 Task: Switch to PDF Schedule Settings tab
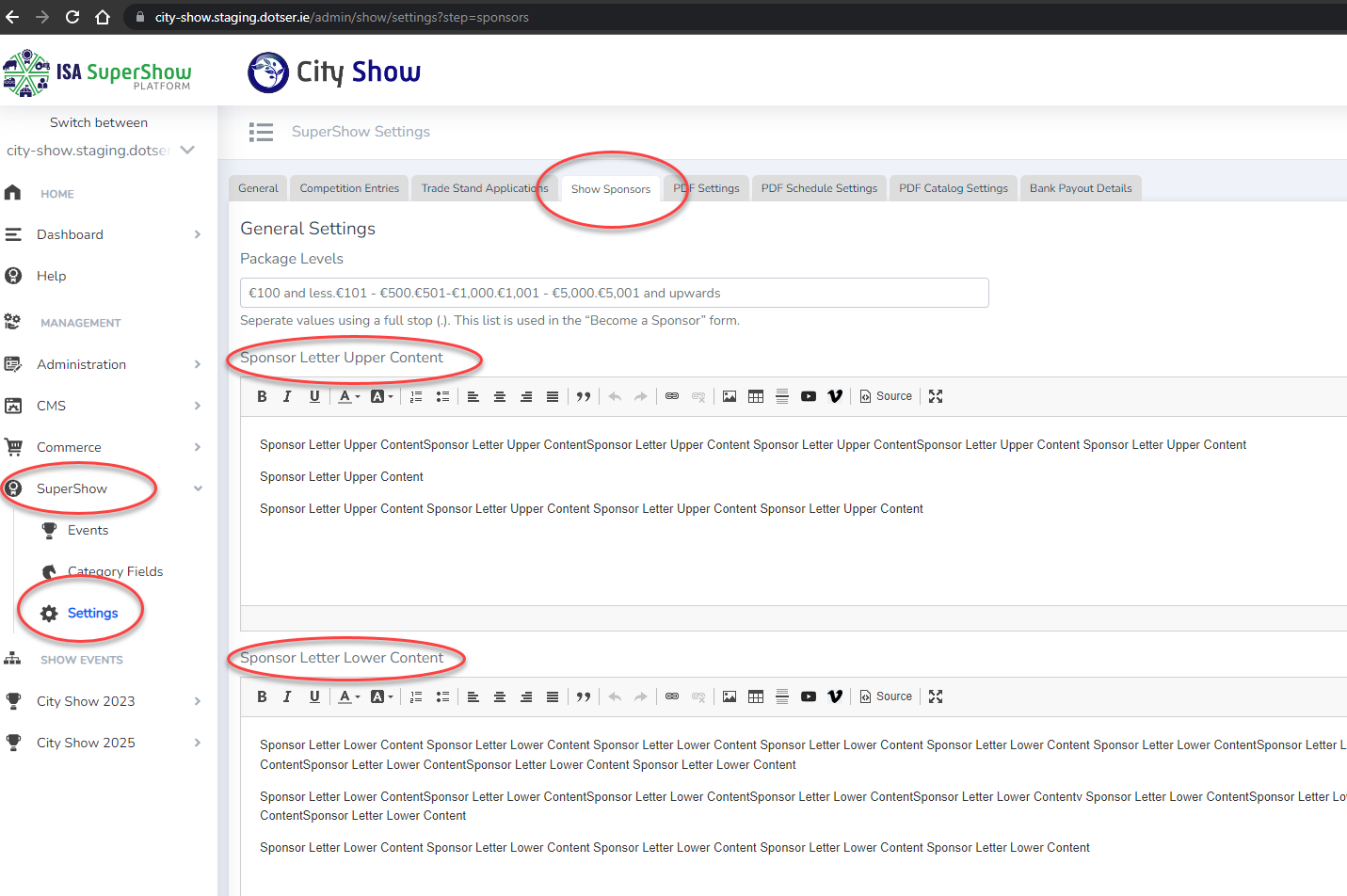click(819, 188)
